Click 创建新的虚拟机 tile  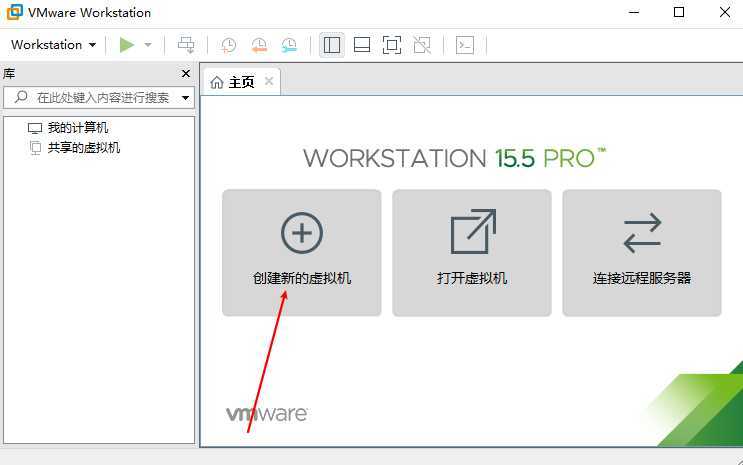pyautogui.click(x=302, y=253)
